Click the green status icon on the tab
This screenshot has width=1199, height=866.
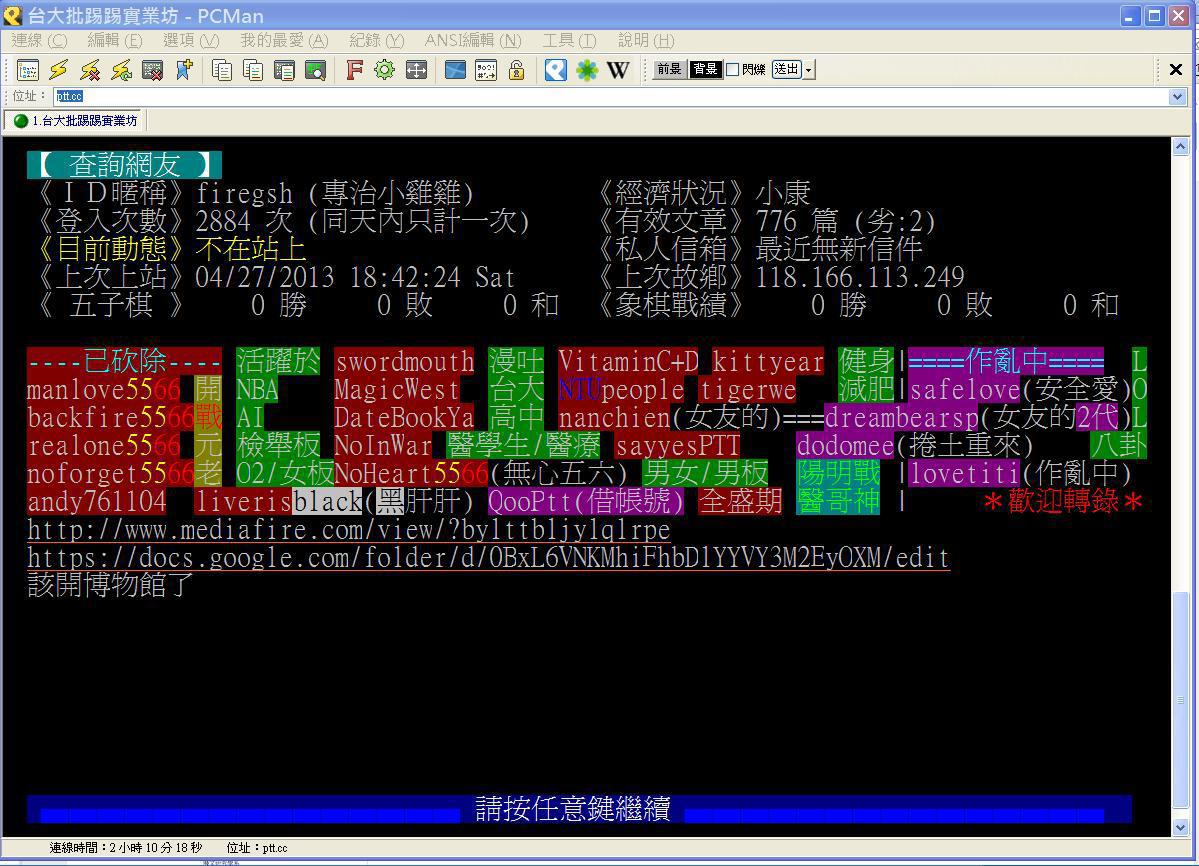[x=21, y=121]
